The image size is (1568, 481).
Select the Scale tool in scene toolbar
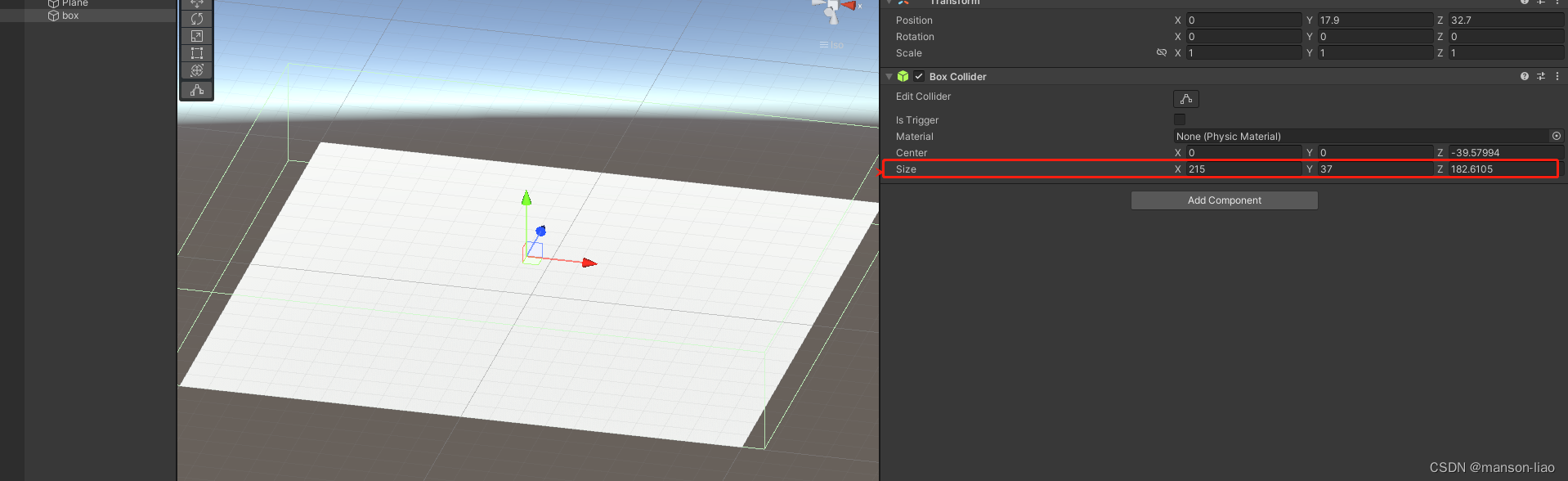tap(197, 36)
